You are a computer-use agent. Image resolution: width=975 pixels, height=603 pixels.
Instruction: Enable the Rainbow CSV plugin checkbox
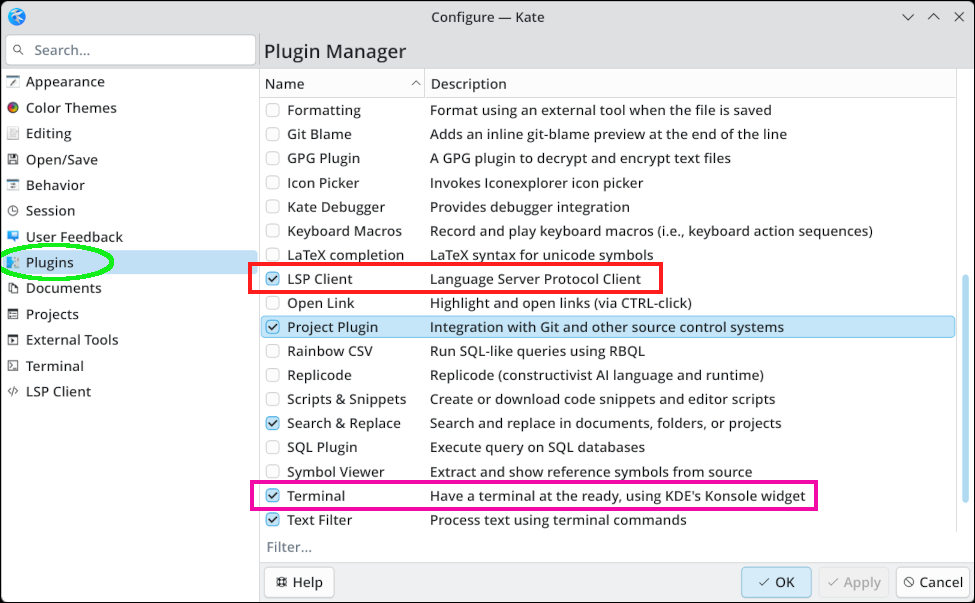click(272, 351)
